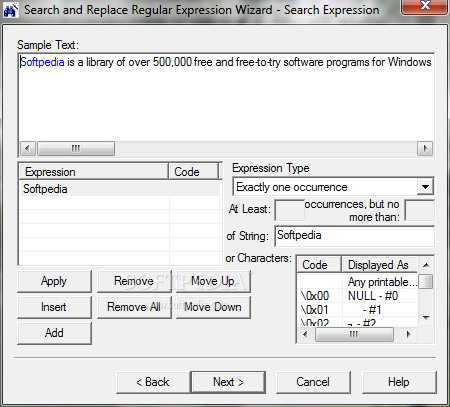
Task: Click Characters list vertical scrollbar thumb
Action: (426, 281)
